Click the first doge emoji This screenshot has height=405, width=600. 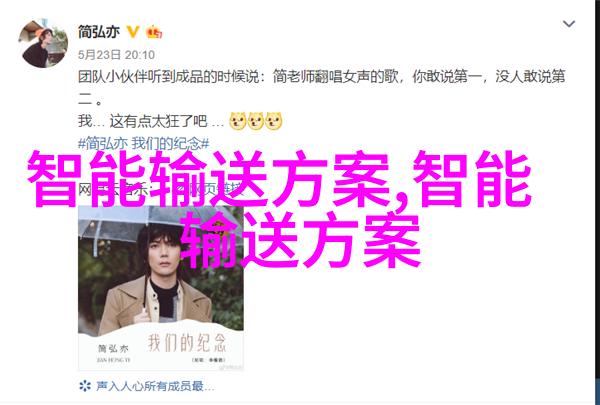[x=237, y=121]
